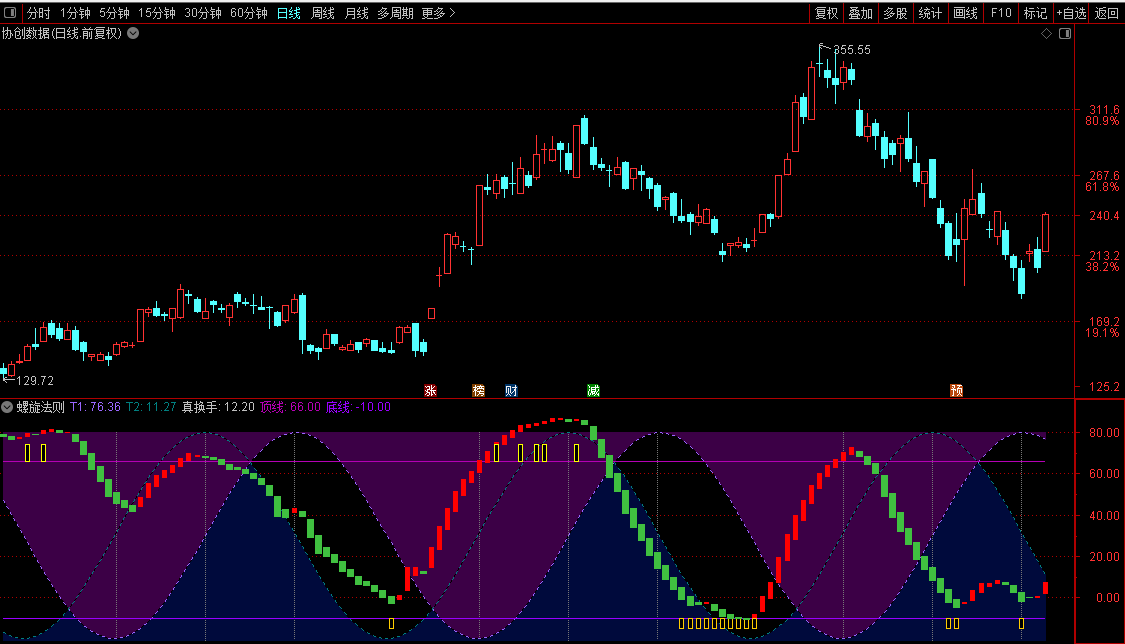This screenshot has height=644, width=1125.
Task: Click the 311.6 price axis label
Action: pos(1104,110)
